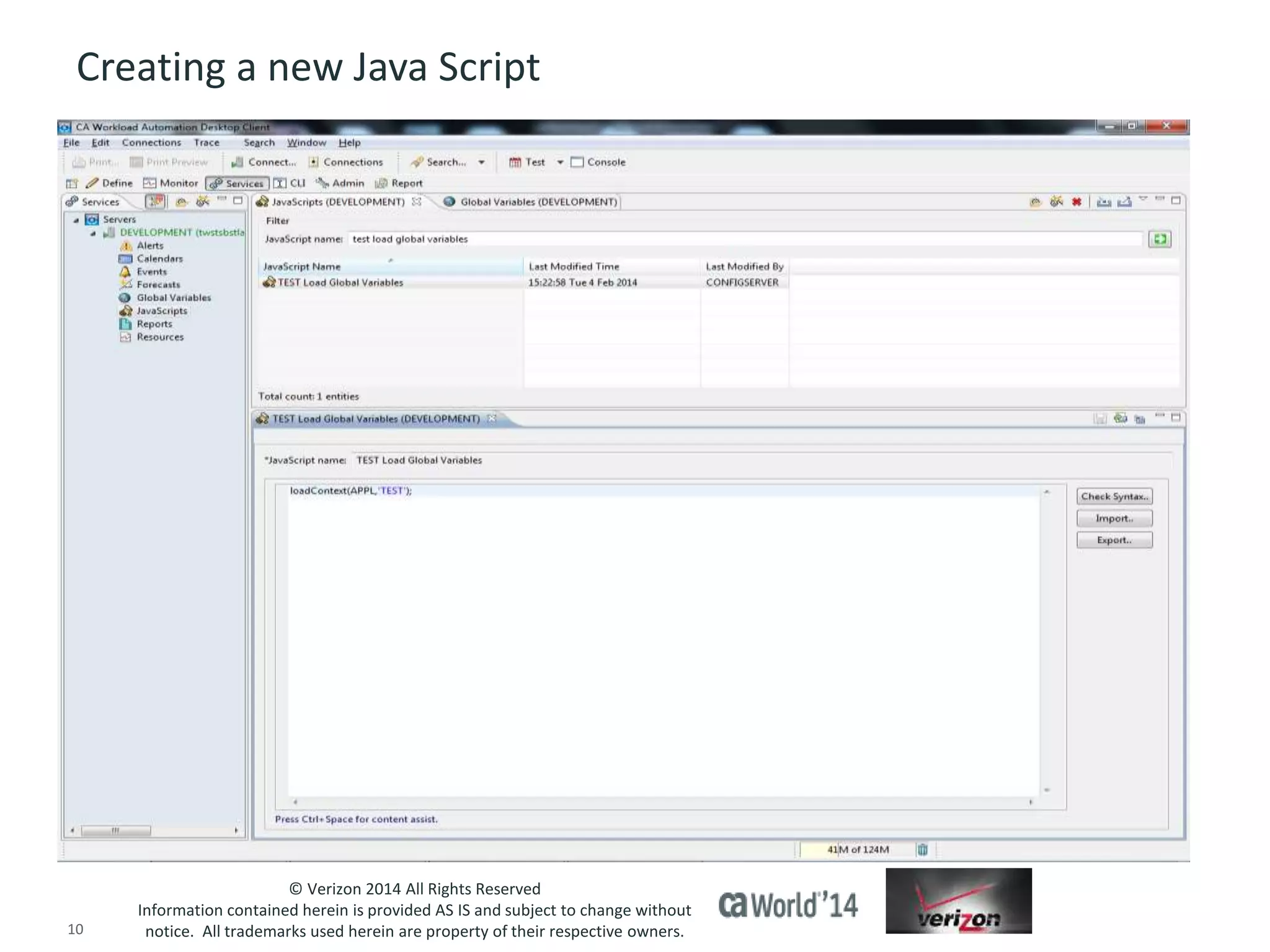Image resolution: width=1270 pixels, height=952 pixels.
Task: Click the green refresh filter button
Action: click(1160, 239)
